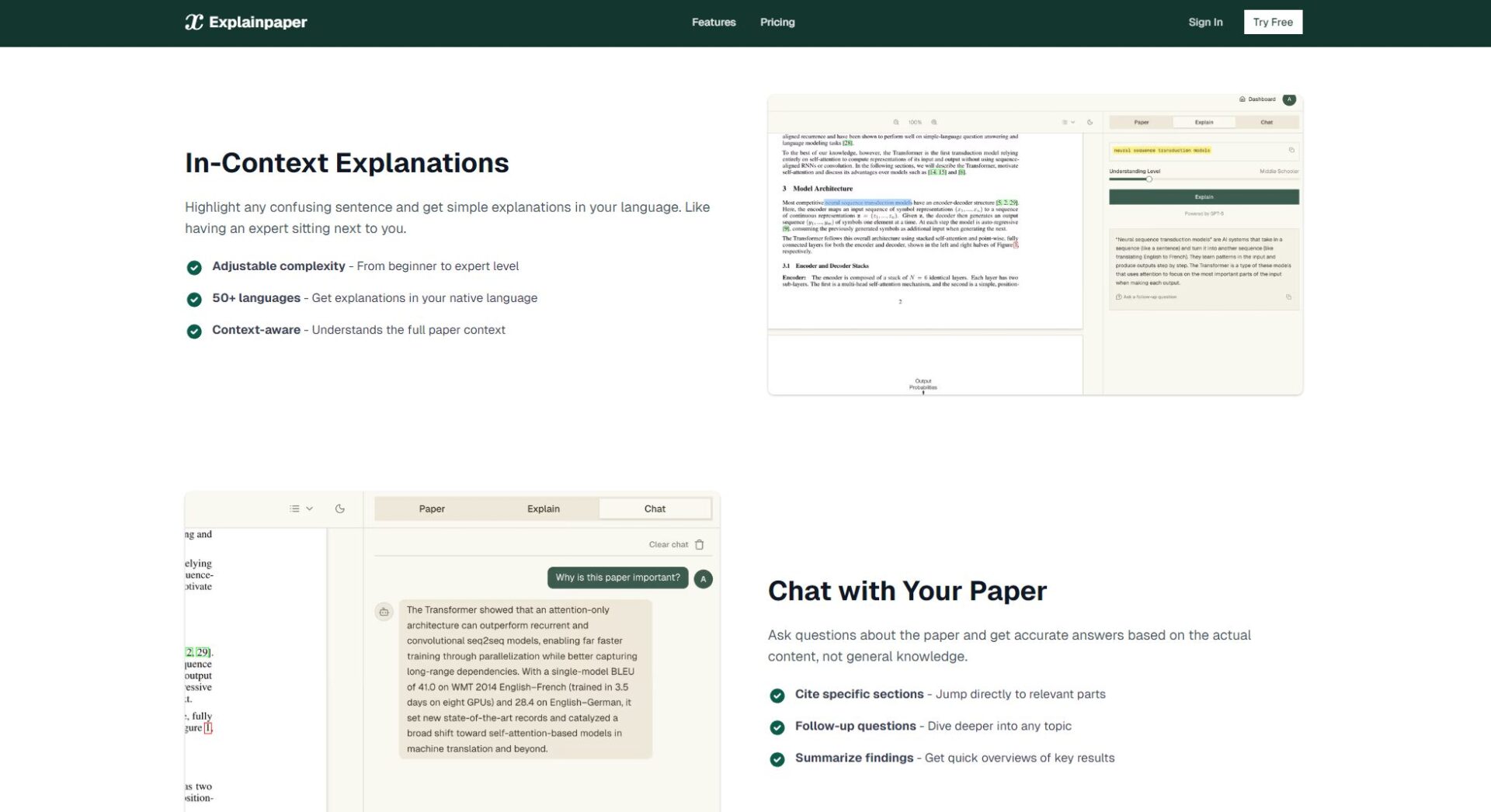Open the list dropdown right of the 100% zoom
This screenshot has height=812, width=1491.
[x=1068, y=123]
